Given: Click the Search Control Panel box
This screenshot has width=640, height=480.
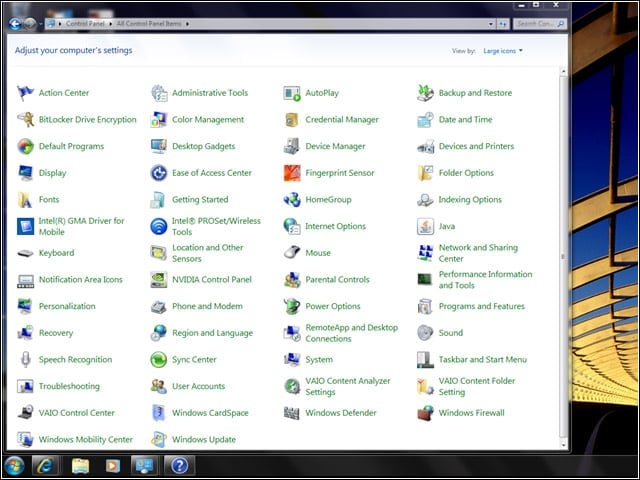Looking at the screenshot, I should tap(540, 24).
